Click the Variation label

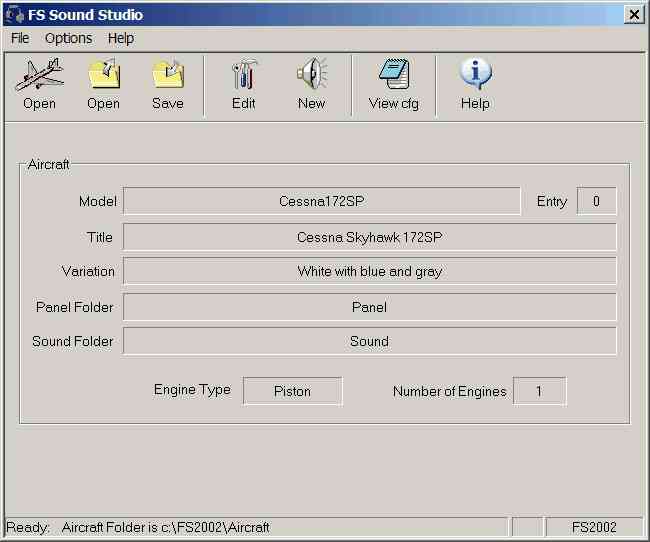[x=88, y=271]
